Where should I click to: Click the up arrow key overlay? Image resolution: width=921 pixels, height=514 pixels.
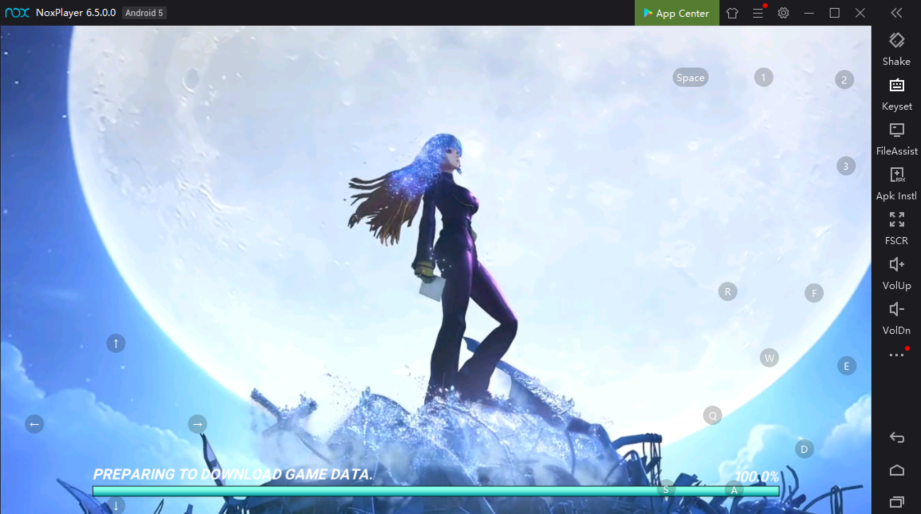coord(116,343)
